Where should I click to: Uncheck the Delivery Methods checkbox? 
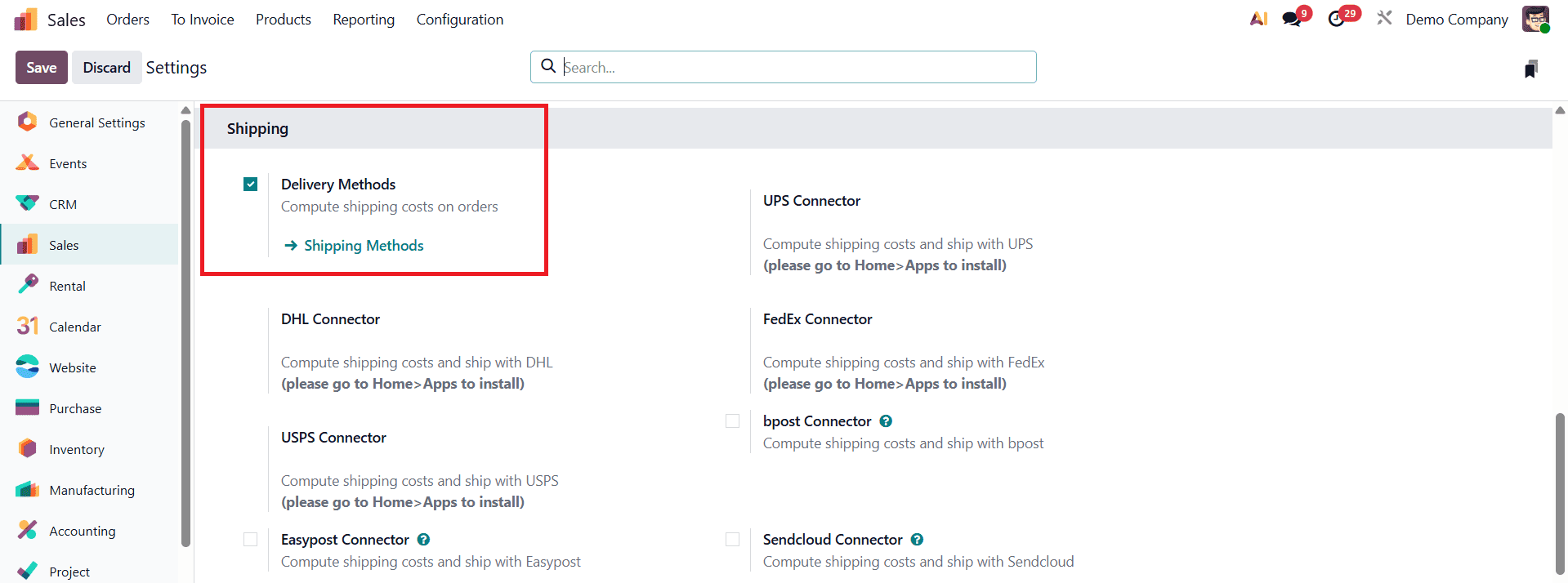click(x=251, y=185)
